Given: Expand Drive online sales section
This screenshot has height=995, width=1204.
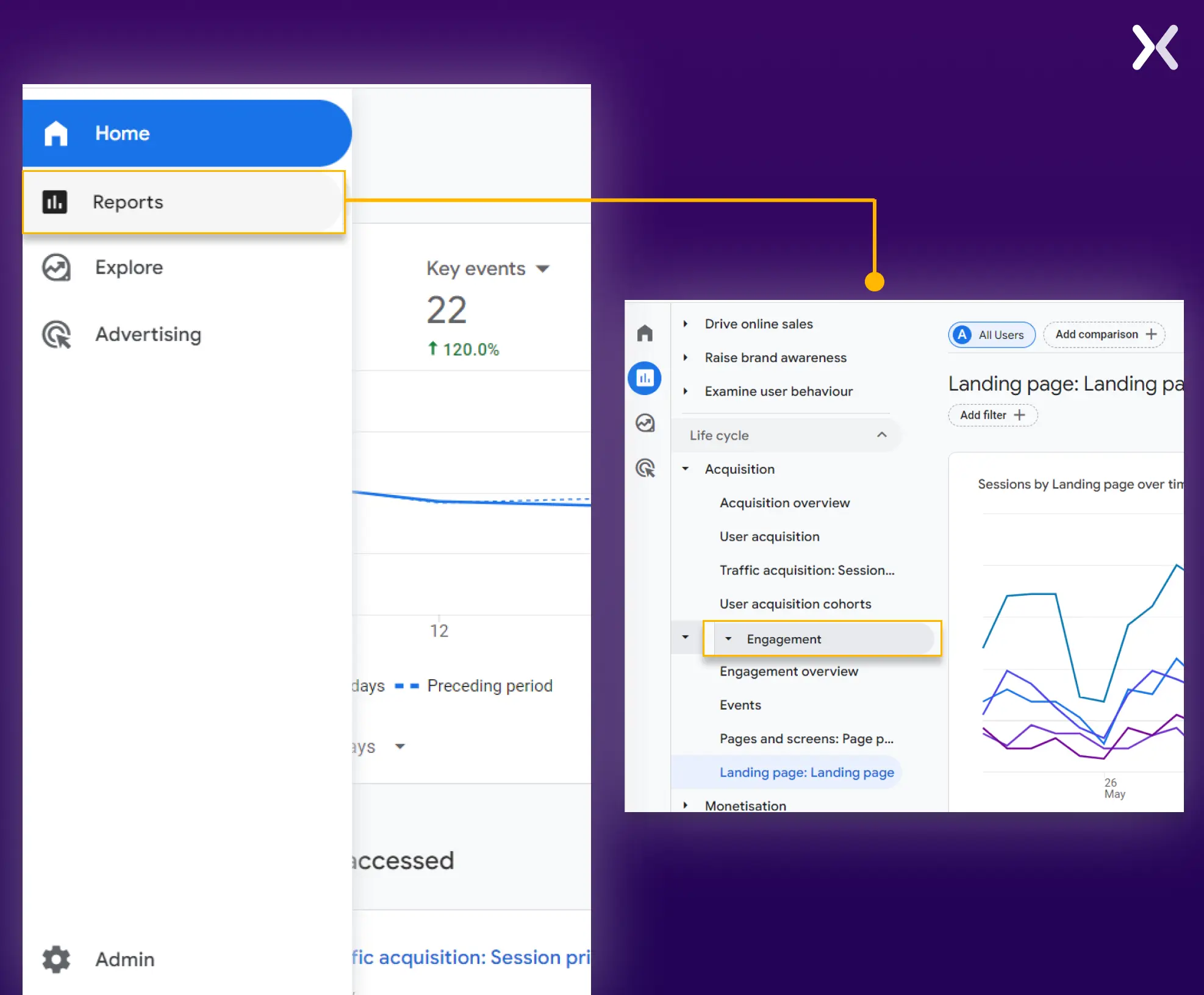Looking at the screenshot, I should pos(686,324).
